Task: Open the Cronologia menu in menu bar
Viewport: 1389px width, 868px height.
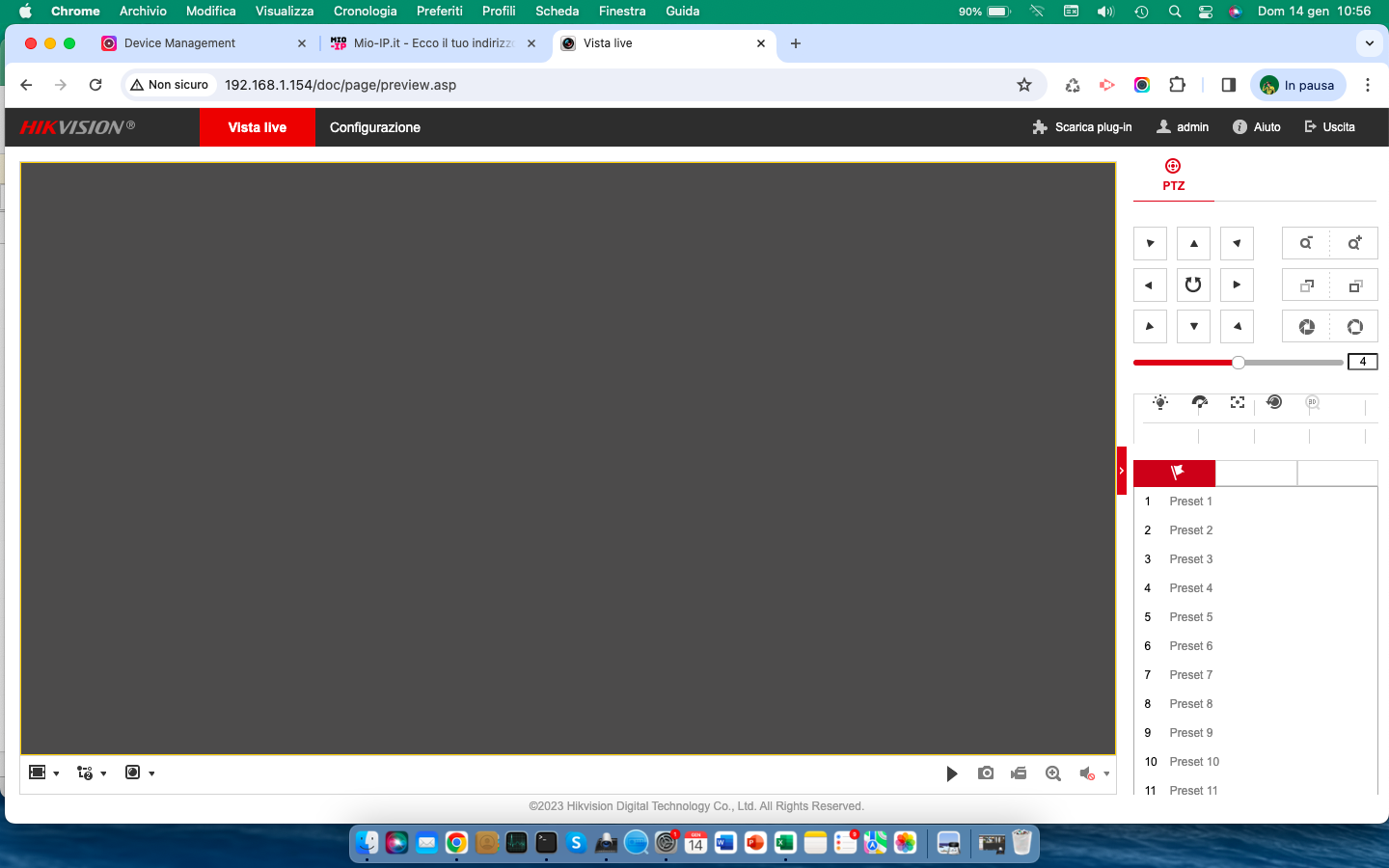Action: click(x=365, y=11)
